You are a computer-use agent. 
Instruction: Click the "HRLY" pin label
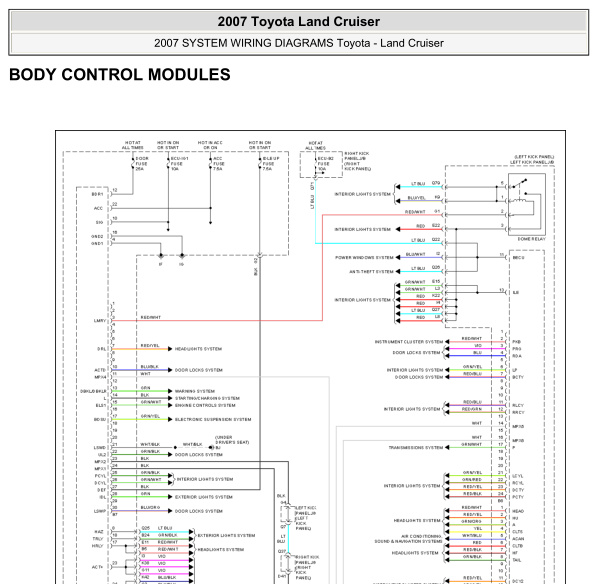98,546
